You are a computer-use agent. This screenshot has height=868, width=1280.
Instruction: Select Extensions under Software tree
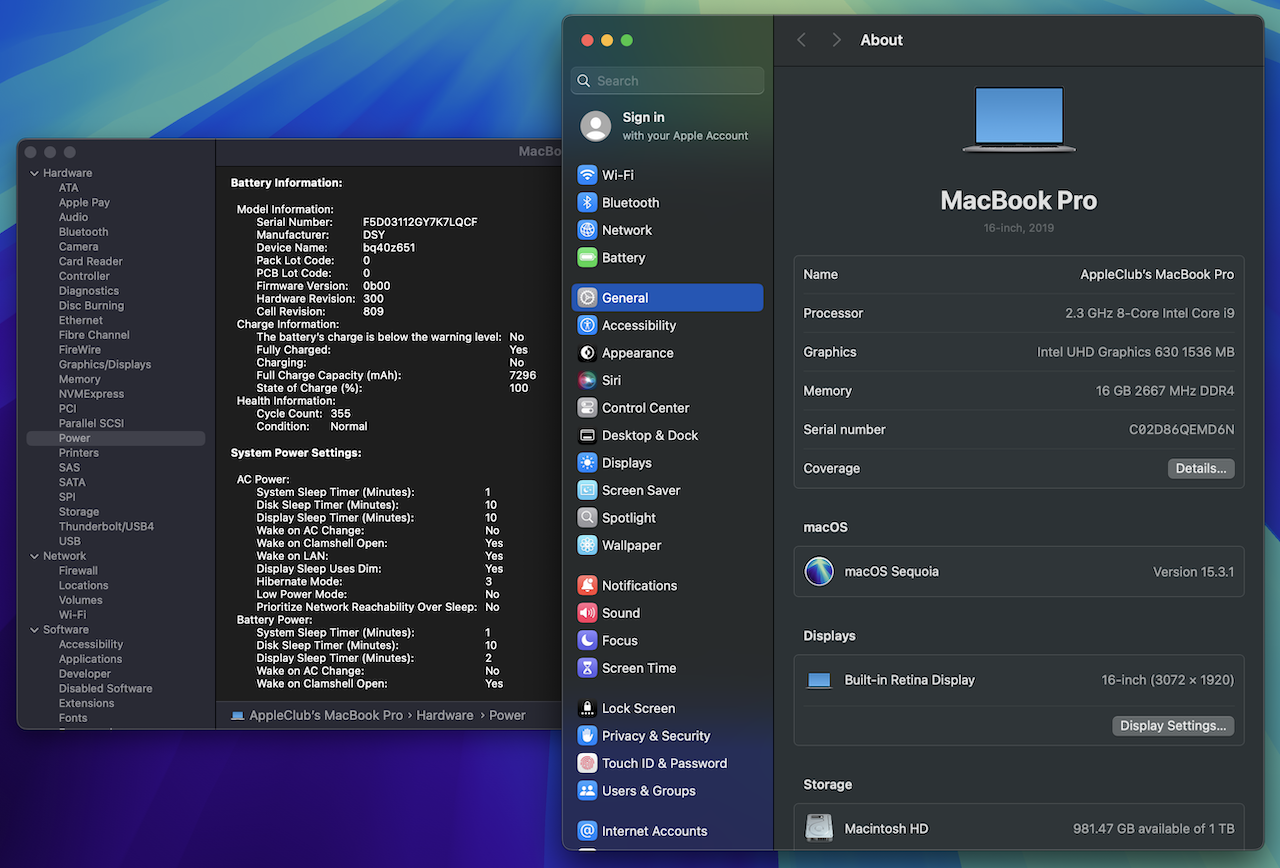click(x=86, y=703)
